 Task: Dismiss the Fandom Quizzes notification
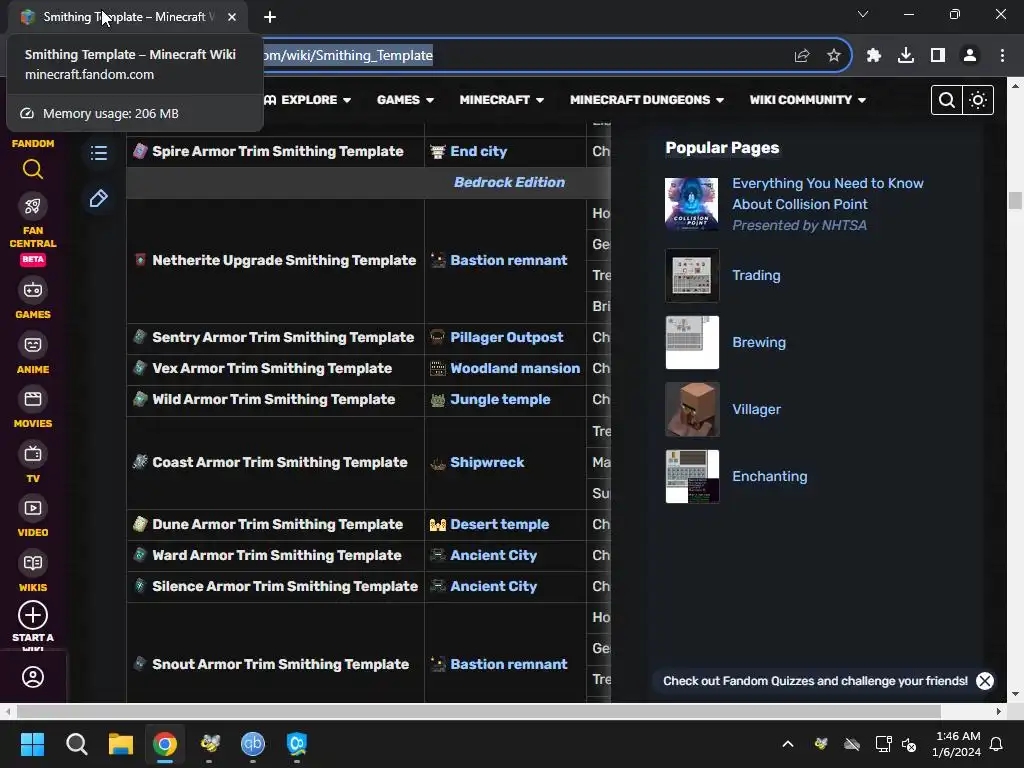(985, 681)
